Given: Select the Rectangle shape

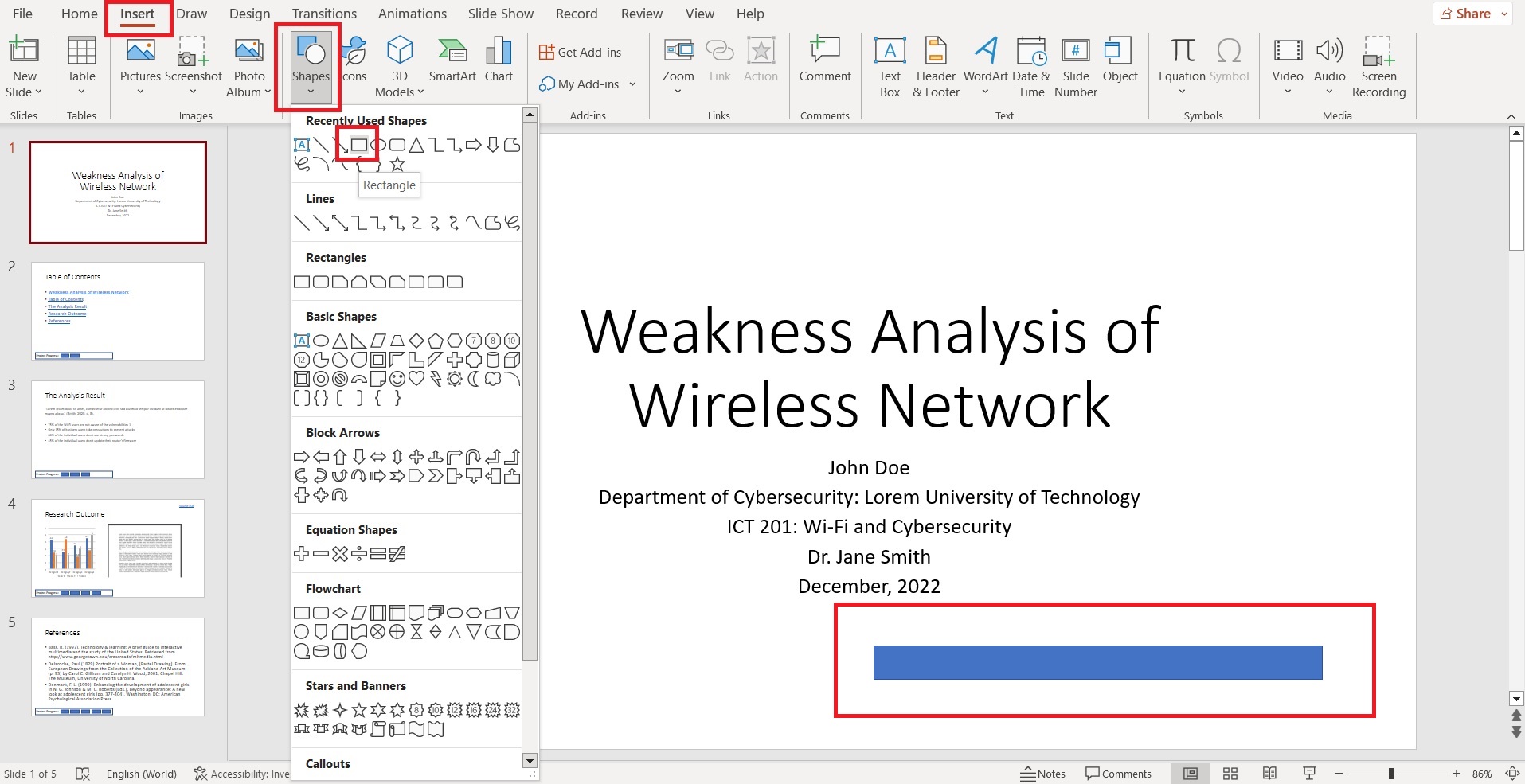Looking at the screenshot, I should click(358, 145).
